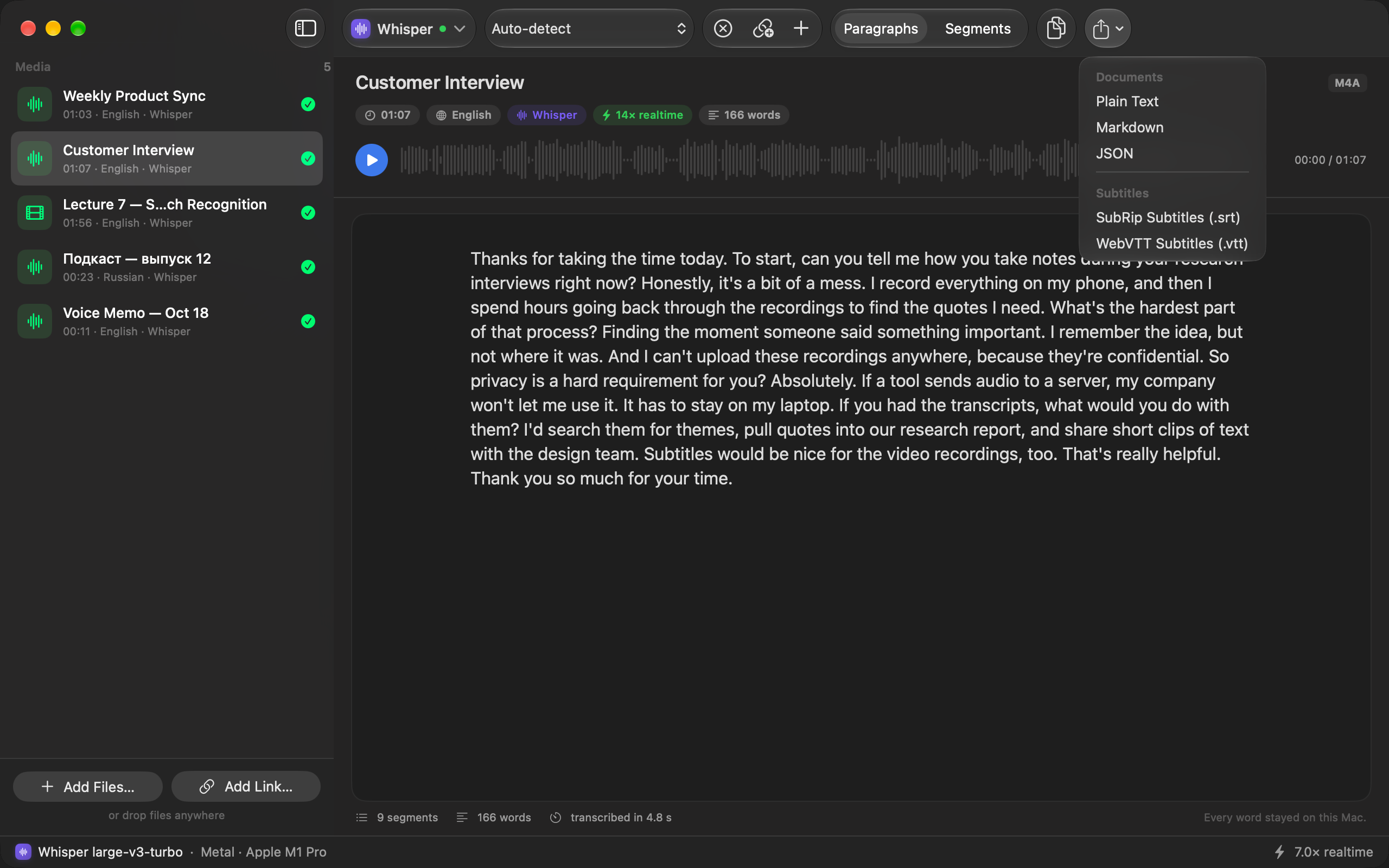Click lightning icon beside 7.0x realtime
The height and width of the screenshot is (868, 1389).
click(x=1279, y=851)
